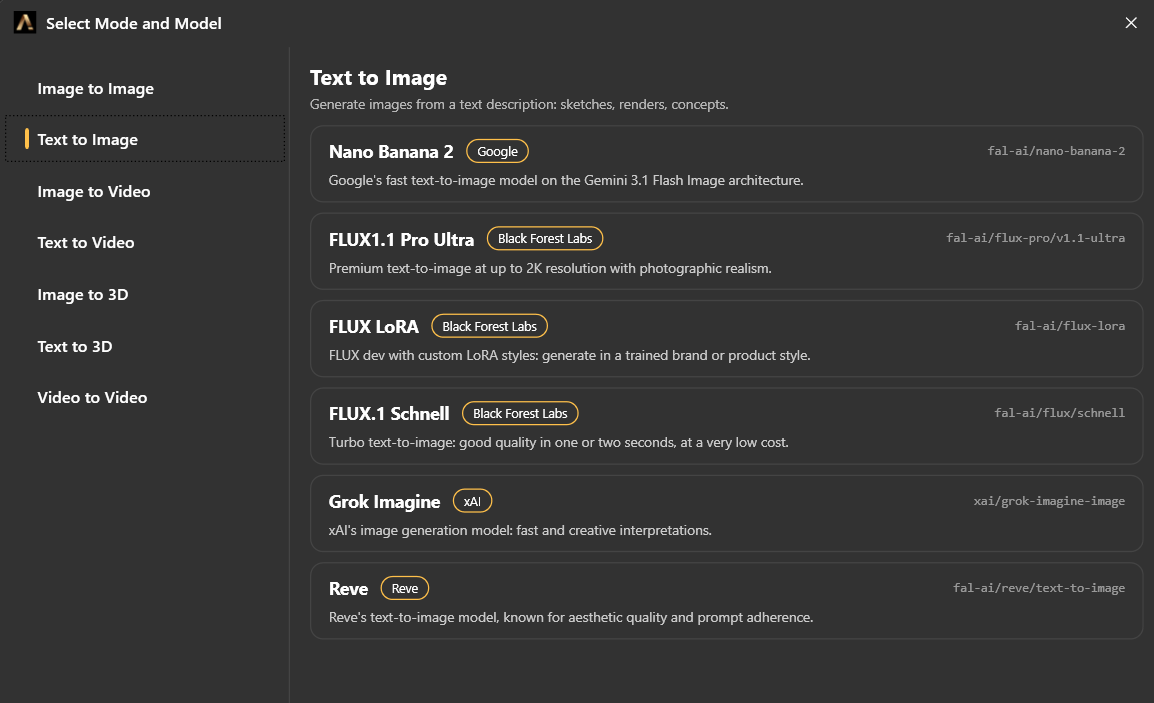Click 'FLUX dev with custom LoRA styles' description
This screenshot has height=703, width=1154.
(x=570, y=356)
